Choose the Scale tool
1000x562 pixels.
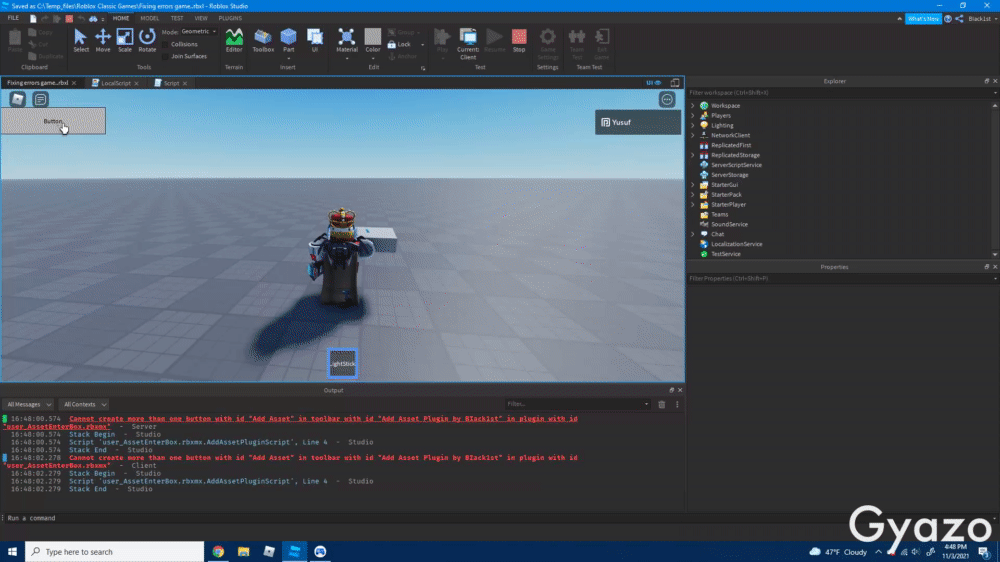[x=124, y=40]
